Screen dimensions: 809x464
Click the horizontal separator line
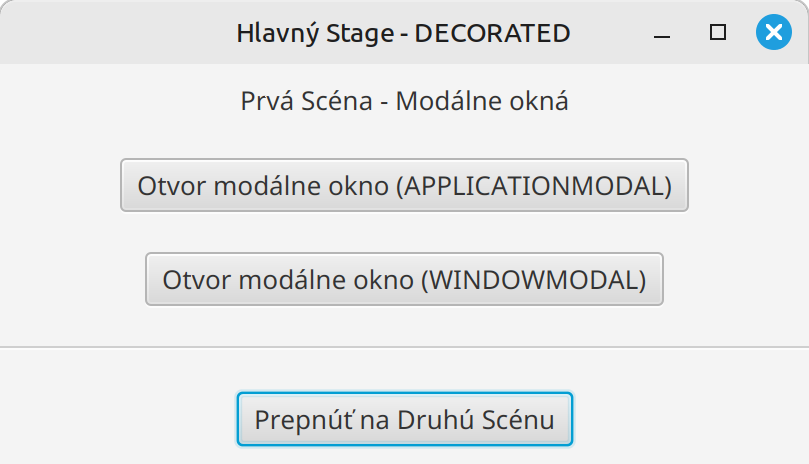coord(404,347)
